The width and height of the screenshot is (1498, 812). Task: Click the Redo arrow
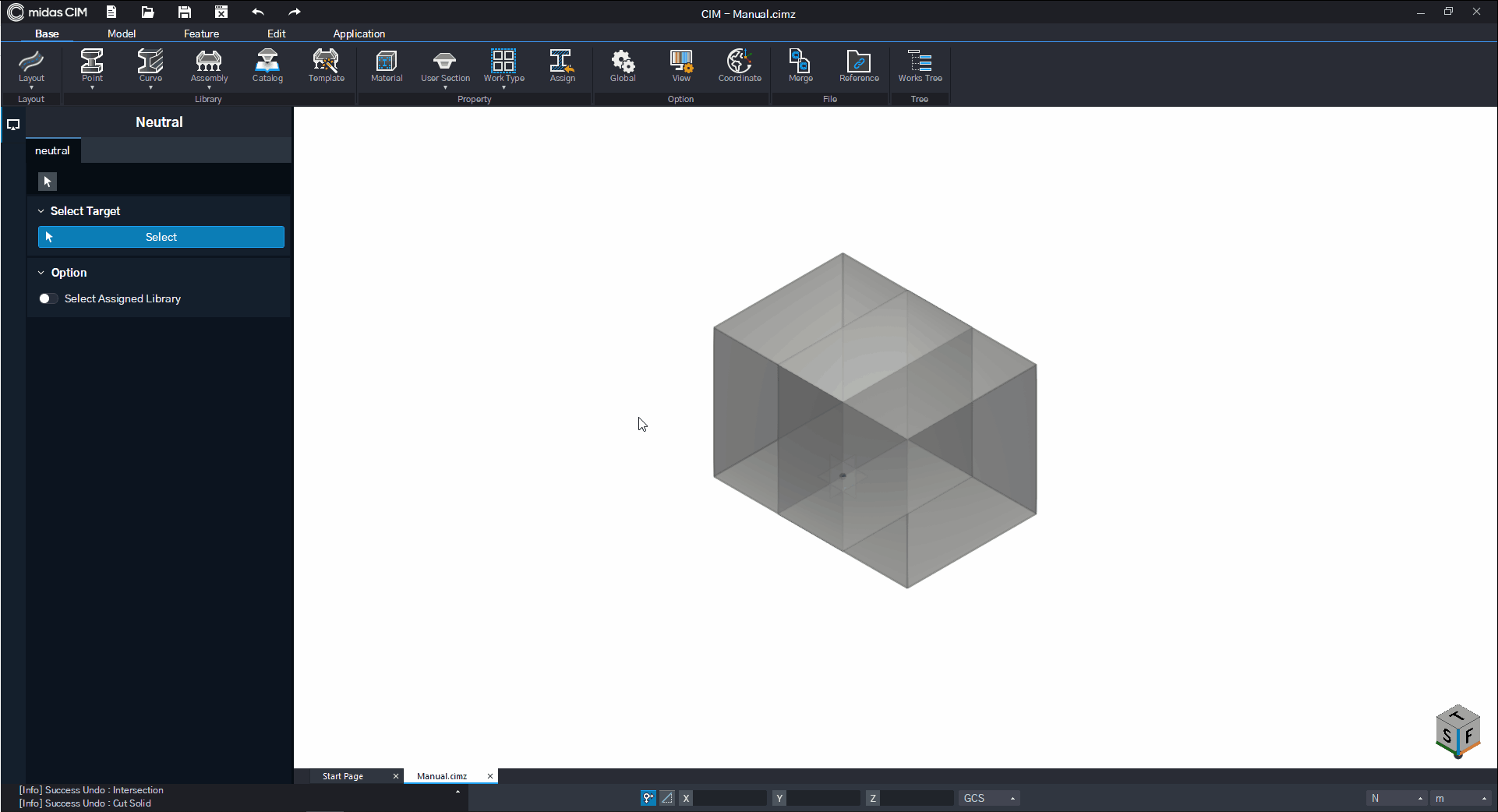coord(294,12)
